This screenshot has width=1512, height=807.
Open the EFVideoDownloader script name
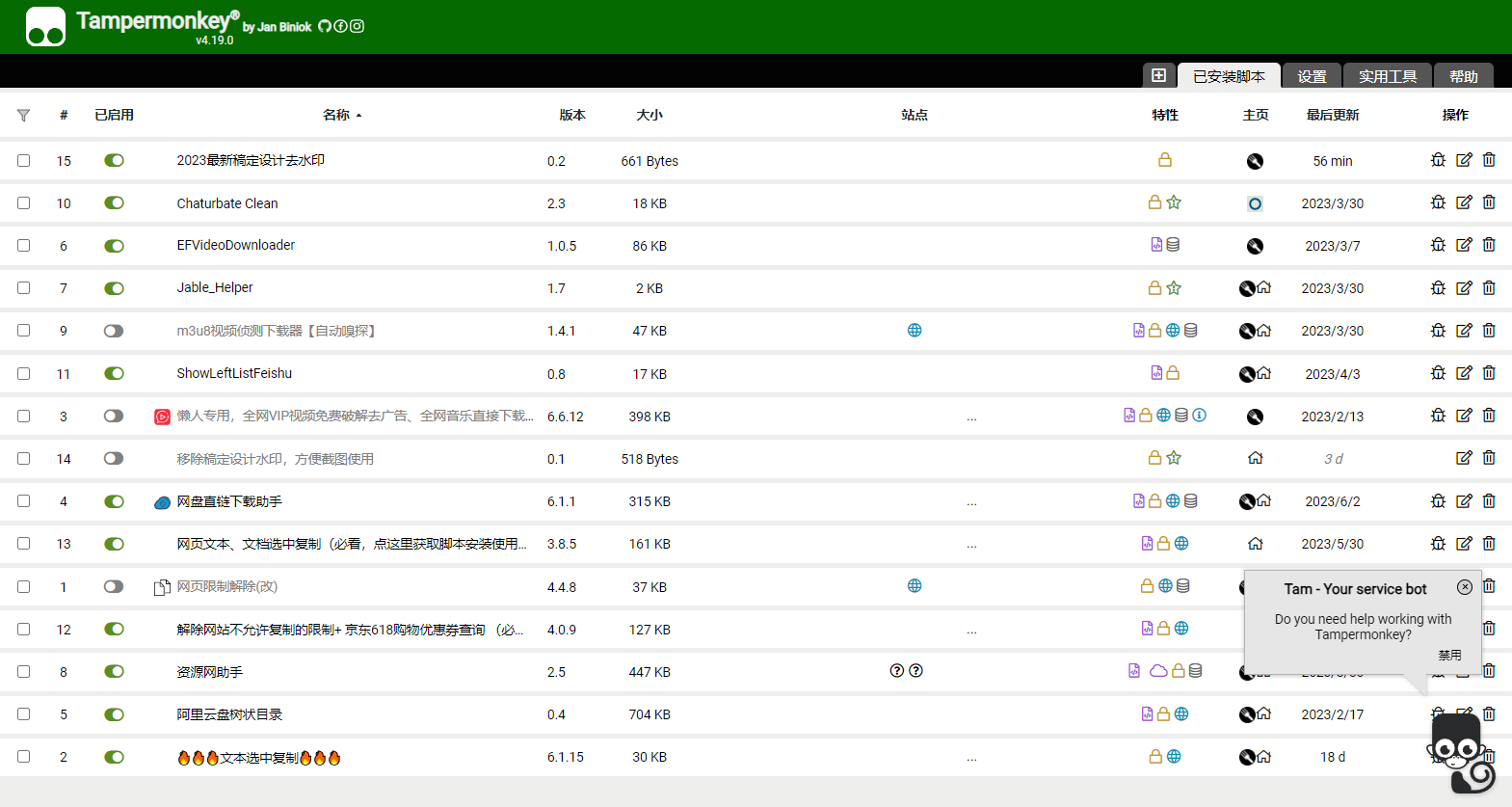(x=236, y=245)
